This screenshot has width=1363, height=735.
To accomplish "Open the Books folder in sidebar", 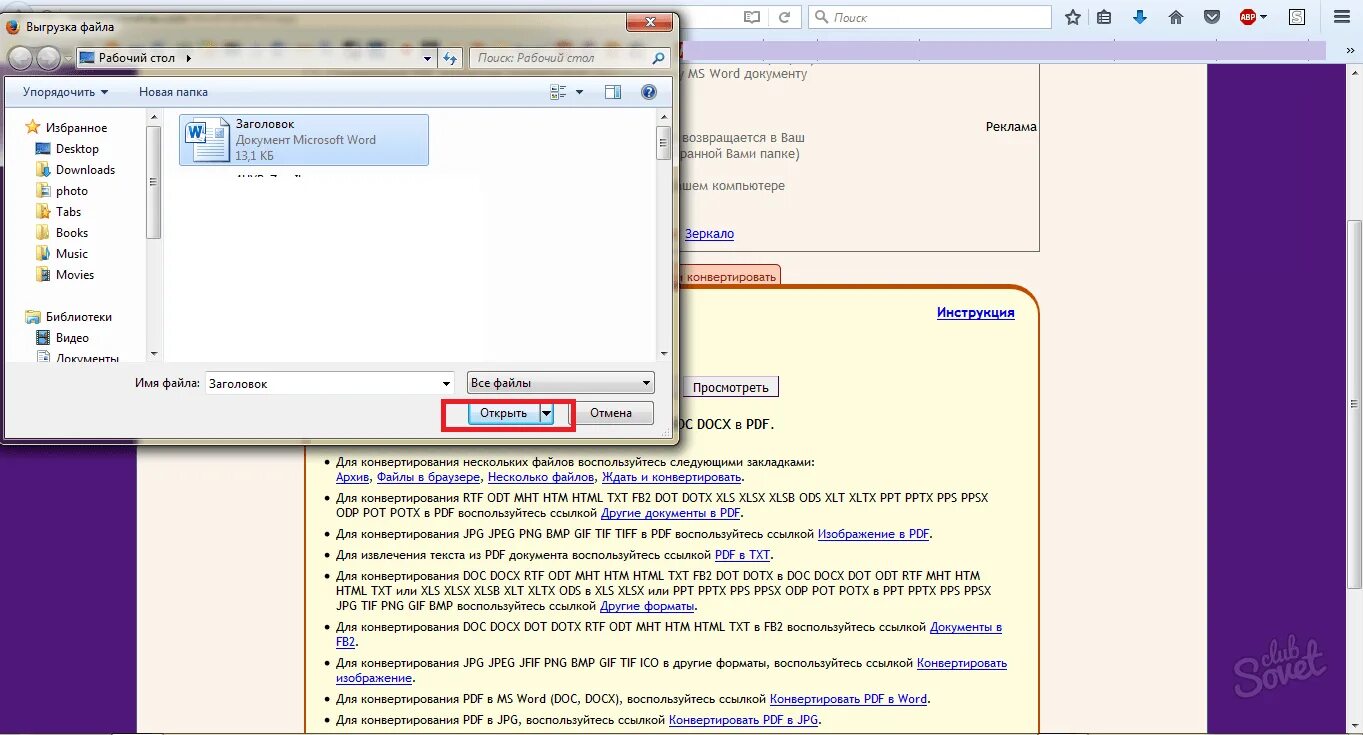I will coord(62,233).
